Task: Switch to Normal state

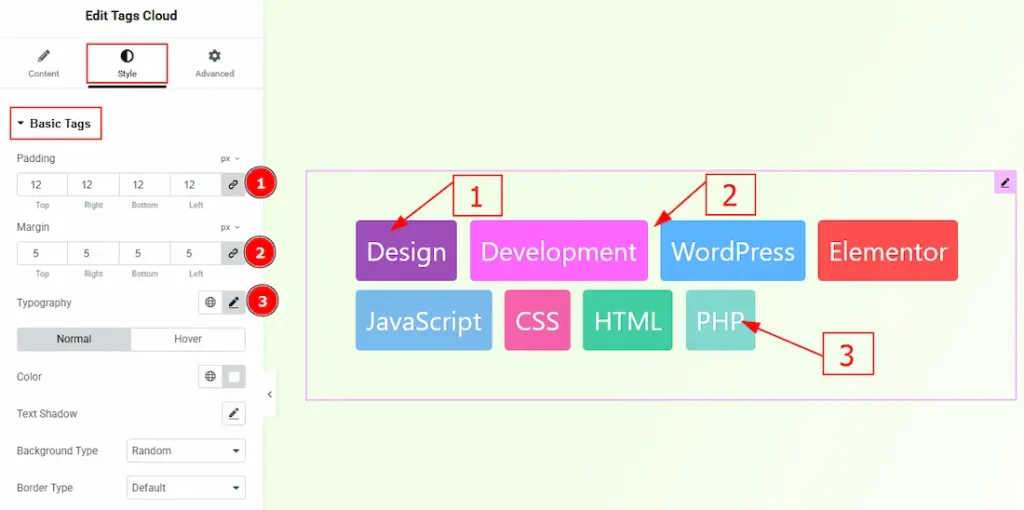Action: click(74, 339)
